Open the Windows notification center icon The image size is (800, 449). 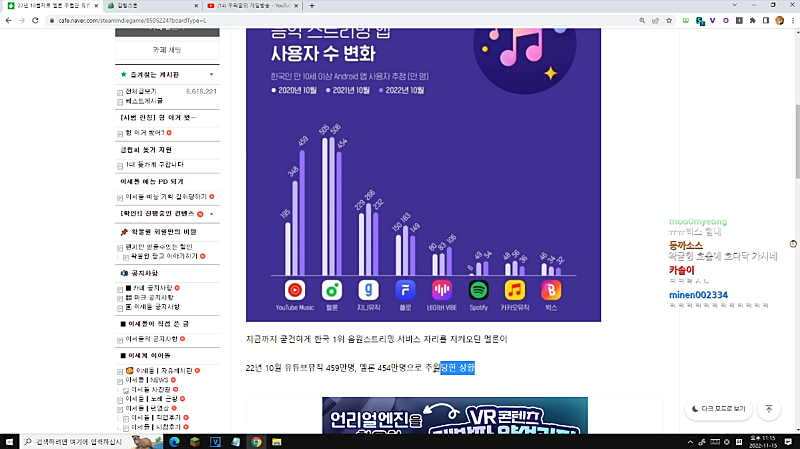click(x=788, y=441)
